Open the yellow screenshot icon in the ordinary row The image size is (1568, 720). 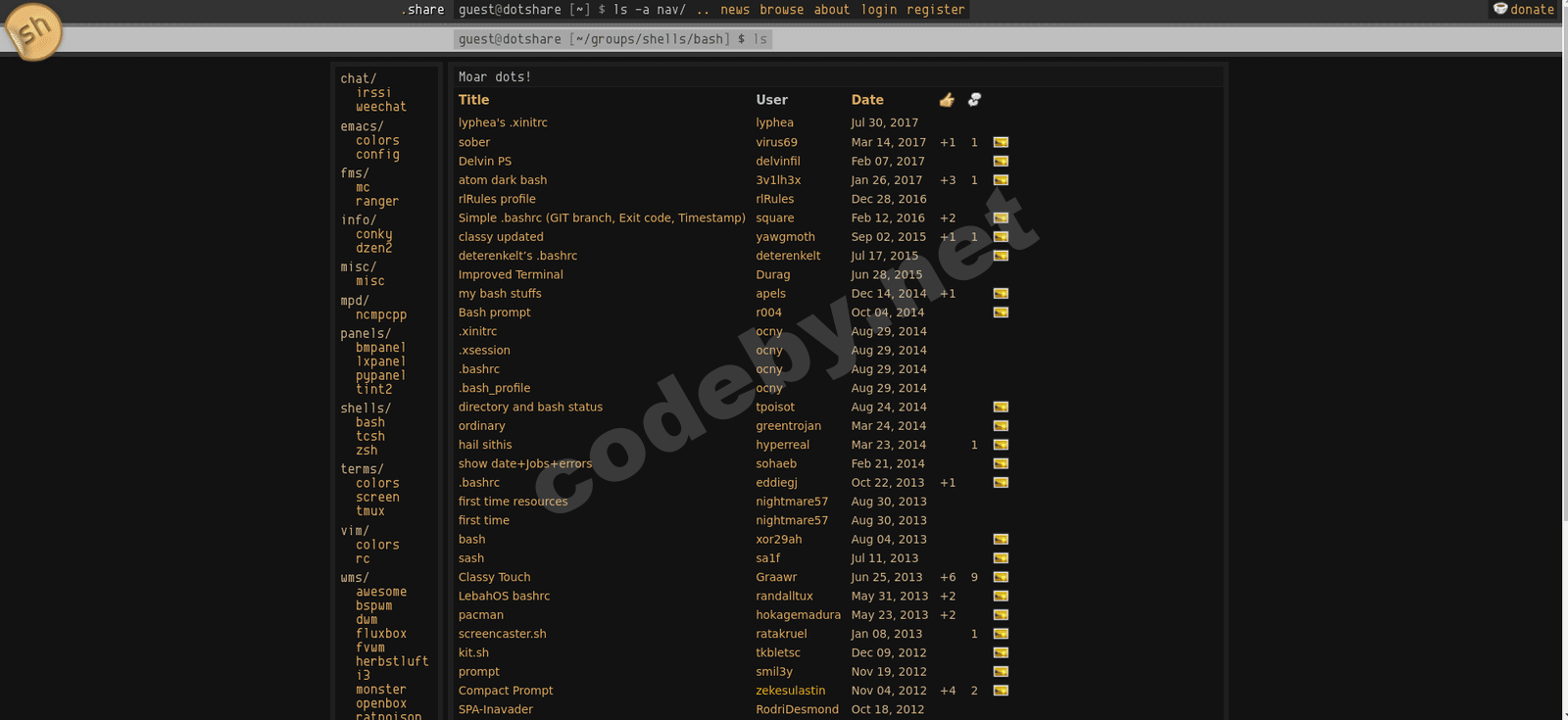(x=1001, y=426)
